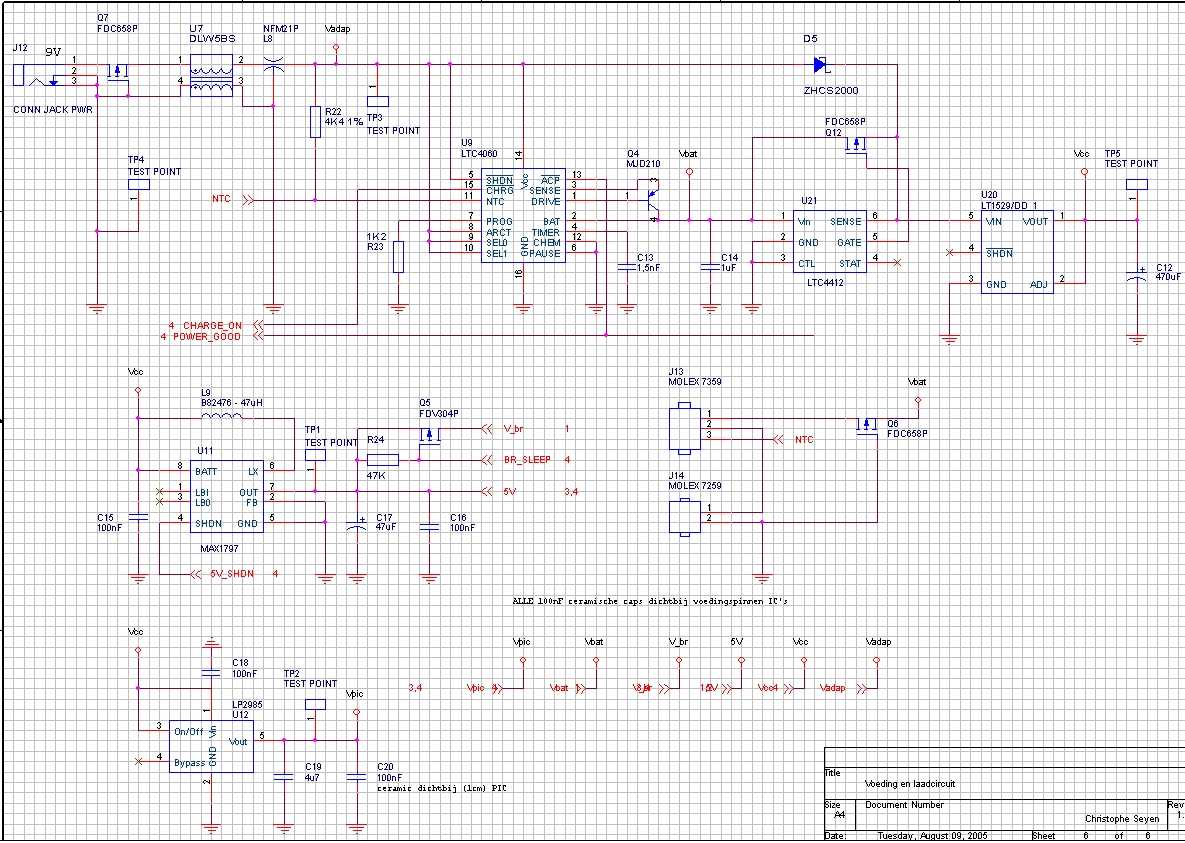The image size is (1185, 843).
Task: Click the Q7 FDC658P MOSFET symbol
Action: click(119, 73)
